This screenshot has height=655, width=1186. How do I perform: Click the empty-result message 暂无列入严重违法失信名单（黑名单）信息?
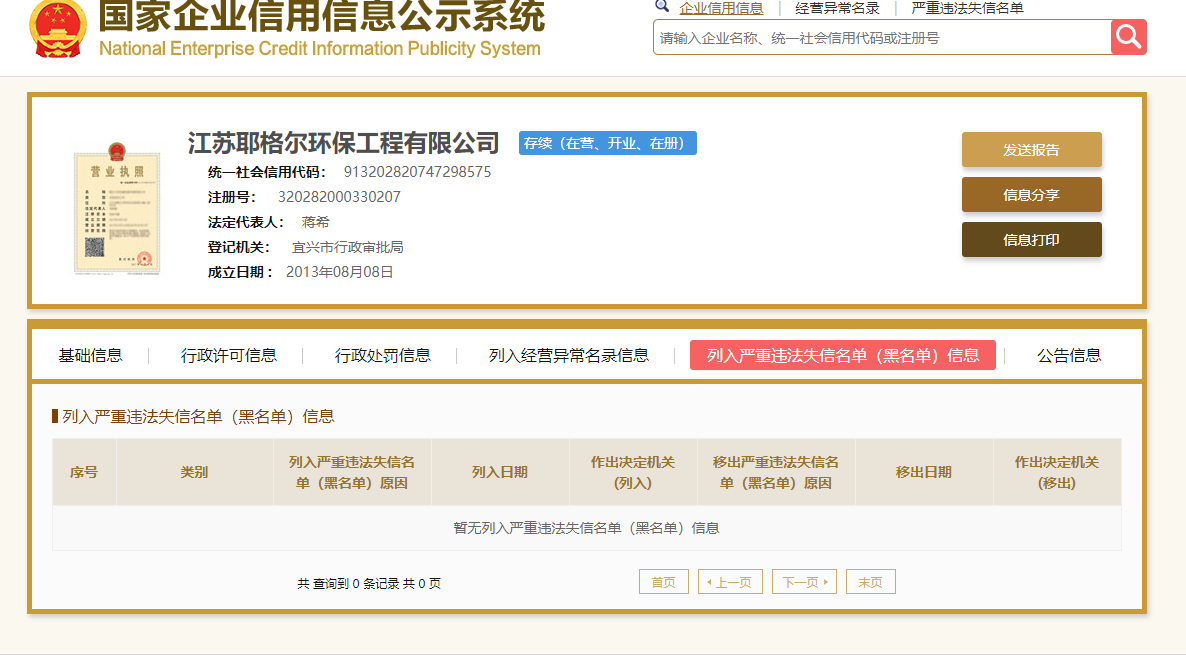point(586,528)
